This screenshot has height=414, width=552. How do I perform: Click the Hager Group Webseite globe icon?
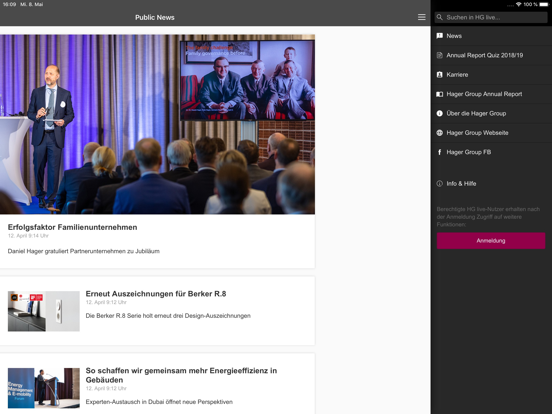[x=439, y=133]
